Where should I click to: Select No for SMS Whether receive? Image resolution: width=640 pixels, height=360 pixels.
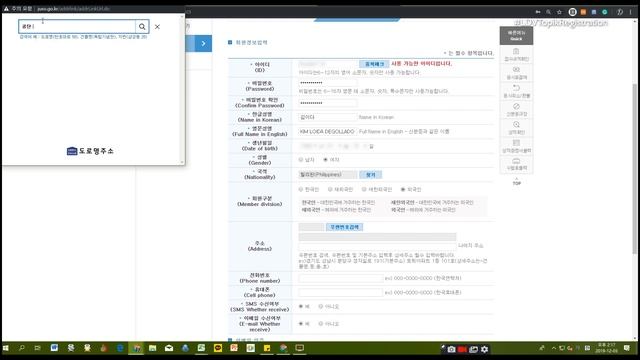tap(321, 306)
